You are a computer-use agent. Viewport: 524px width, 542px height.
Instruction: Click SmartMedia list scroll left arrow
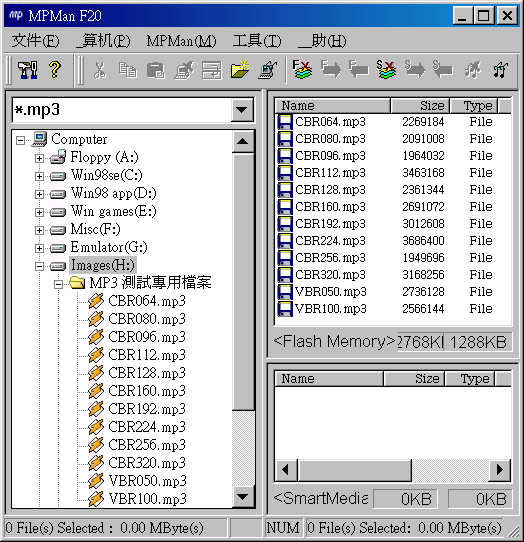286,470
